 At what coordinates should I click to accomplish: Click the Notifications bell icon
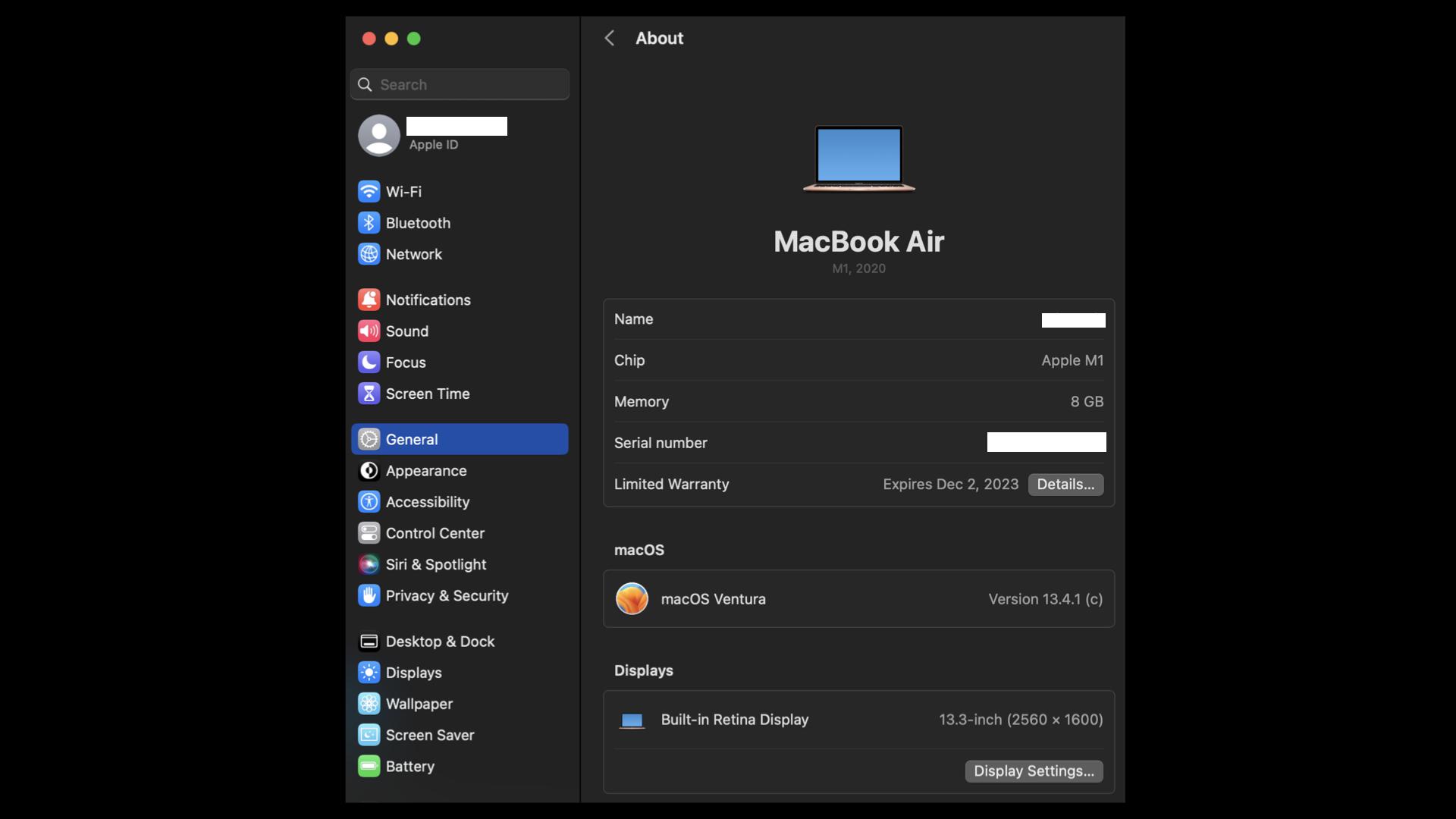369,300
